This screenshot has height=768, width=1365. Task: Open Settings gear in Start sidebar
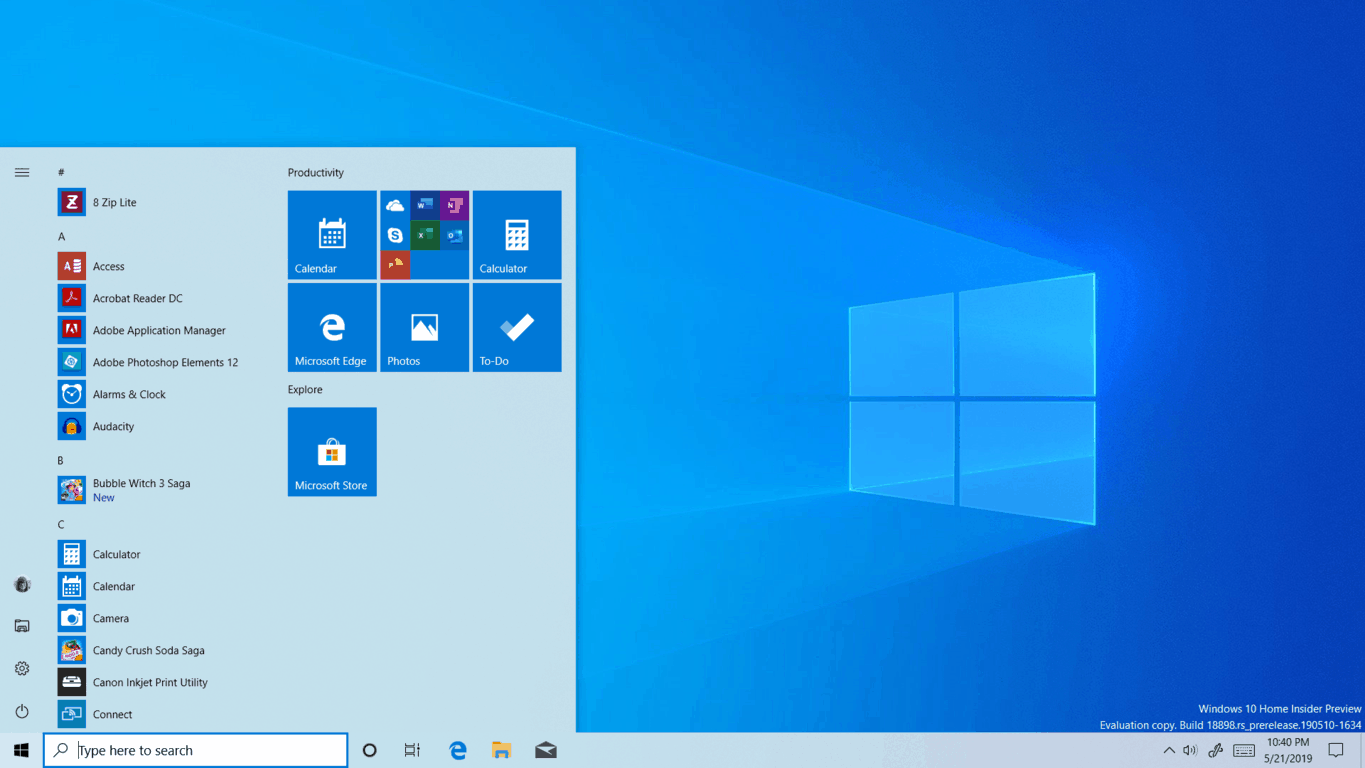click(22, 669)
